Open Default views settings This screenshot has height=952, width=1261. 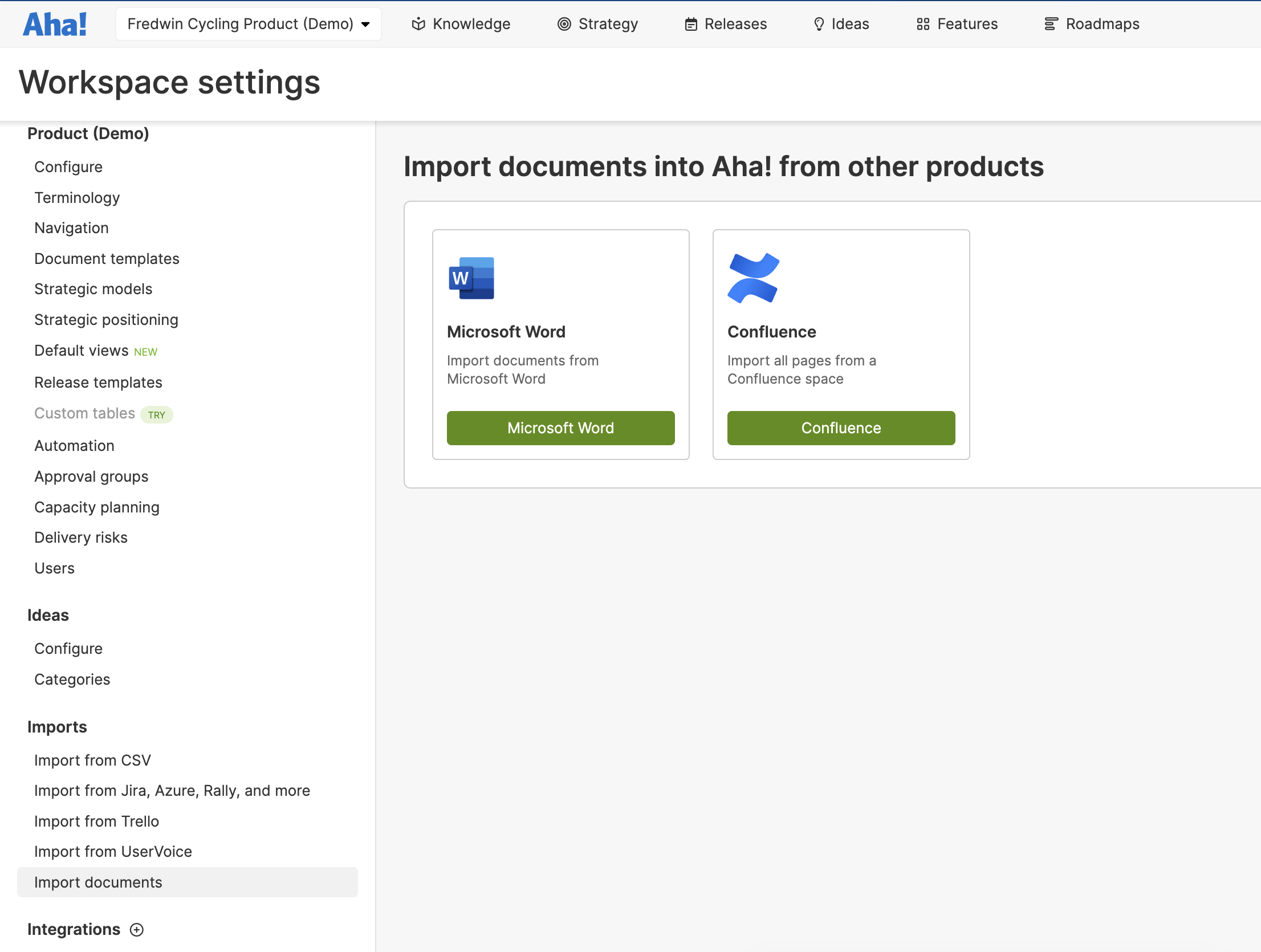click(x=82, y=351)
